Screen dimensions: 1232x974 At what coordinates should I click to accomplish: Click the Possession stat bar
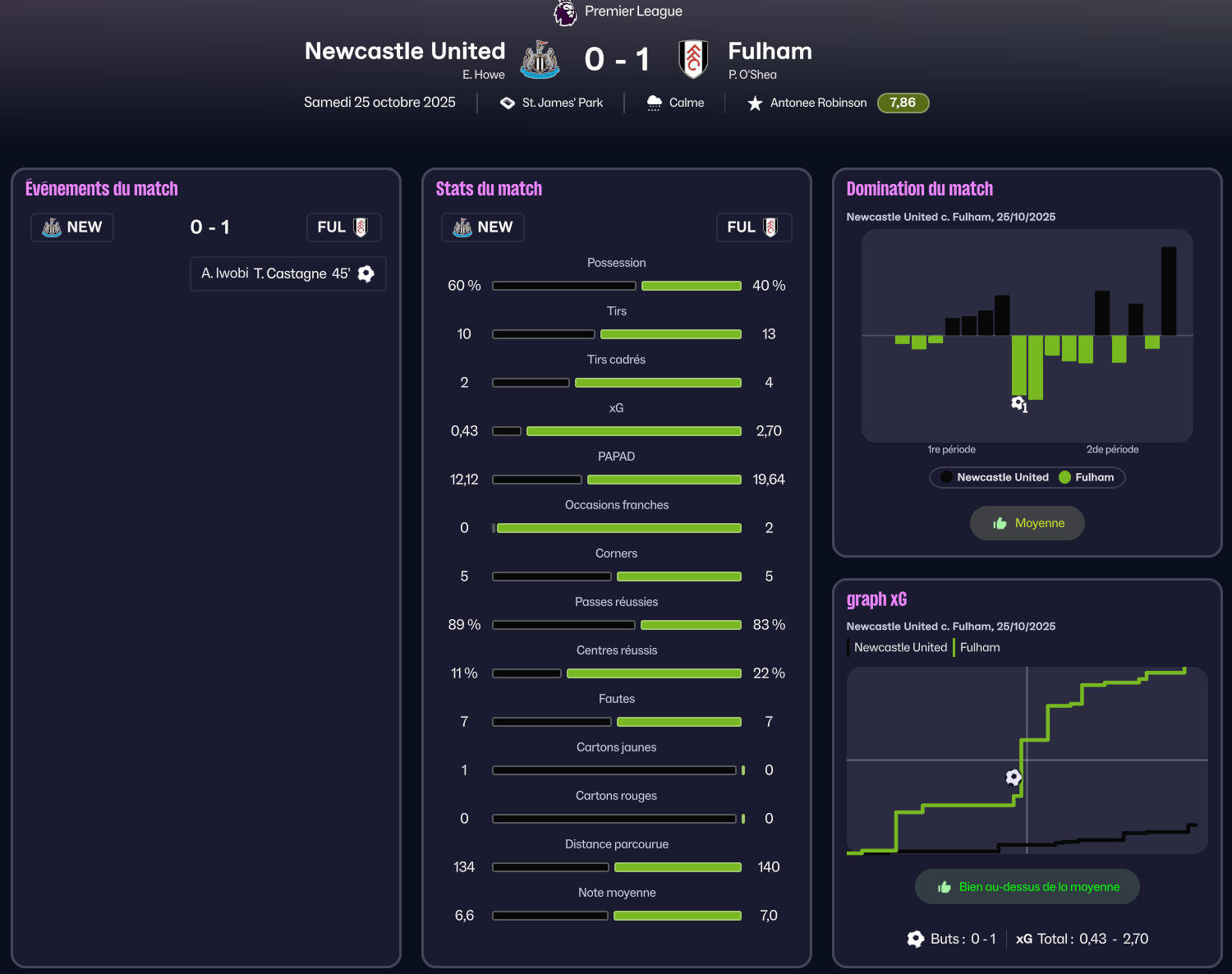pos(616,286)
